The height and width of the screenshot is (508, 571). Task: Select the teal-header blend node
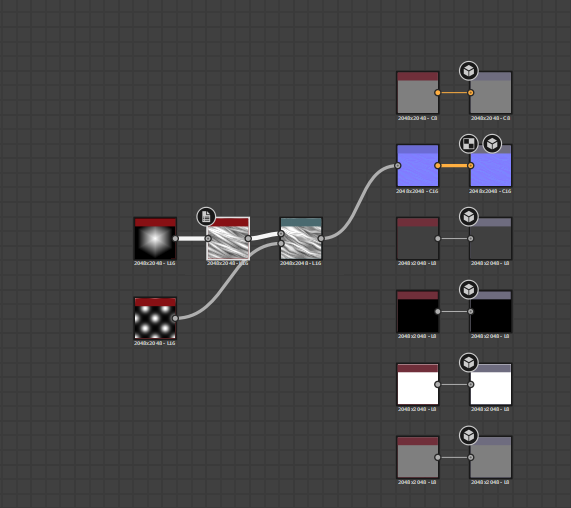(301, 239)
